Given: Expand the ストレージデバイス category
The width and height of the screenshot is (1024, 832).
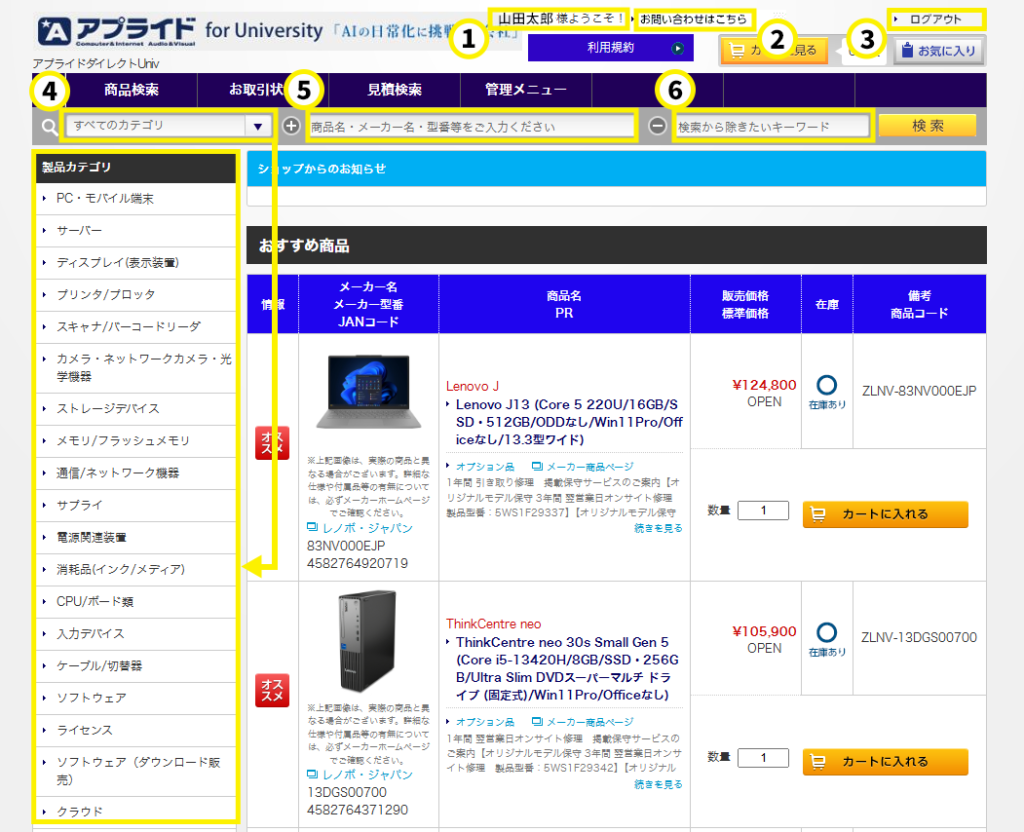Looking at the screenshot, I should 108,409.
